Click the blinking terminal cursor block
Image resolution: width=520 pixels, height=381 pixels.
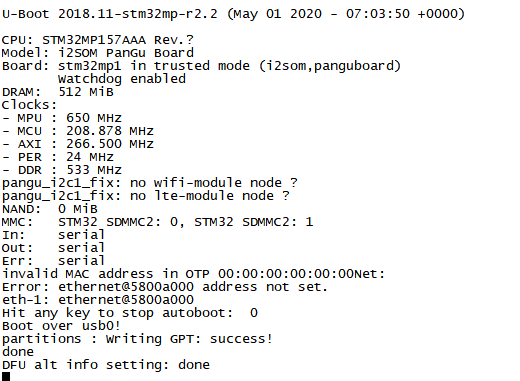[6, 377]
